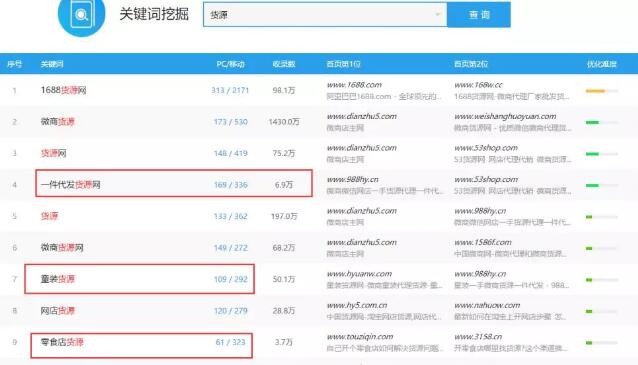This screenshot has width=638, height=365.
Task: Open www.1688.com in row 1
Action: [x=354, y=85]
